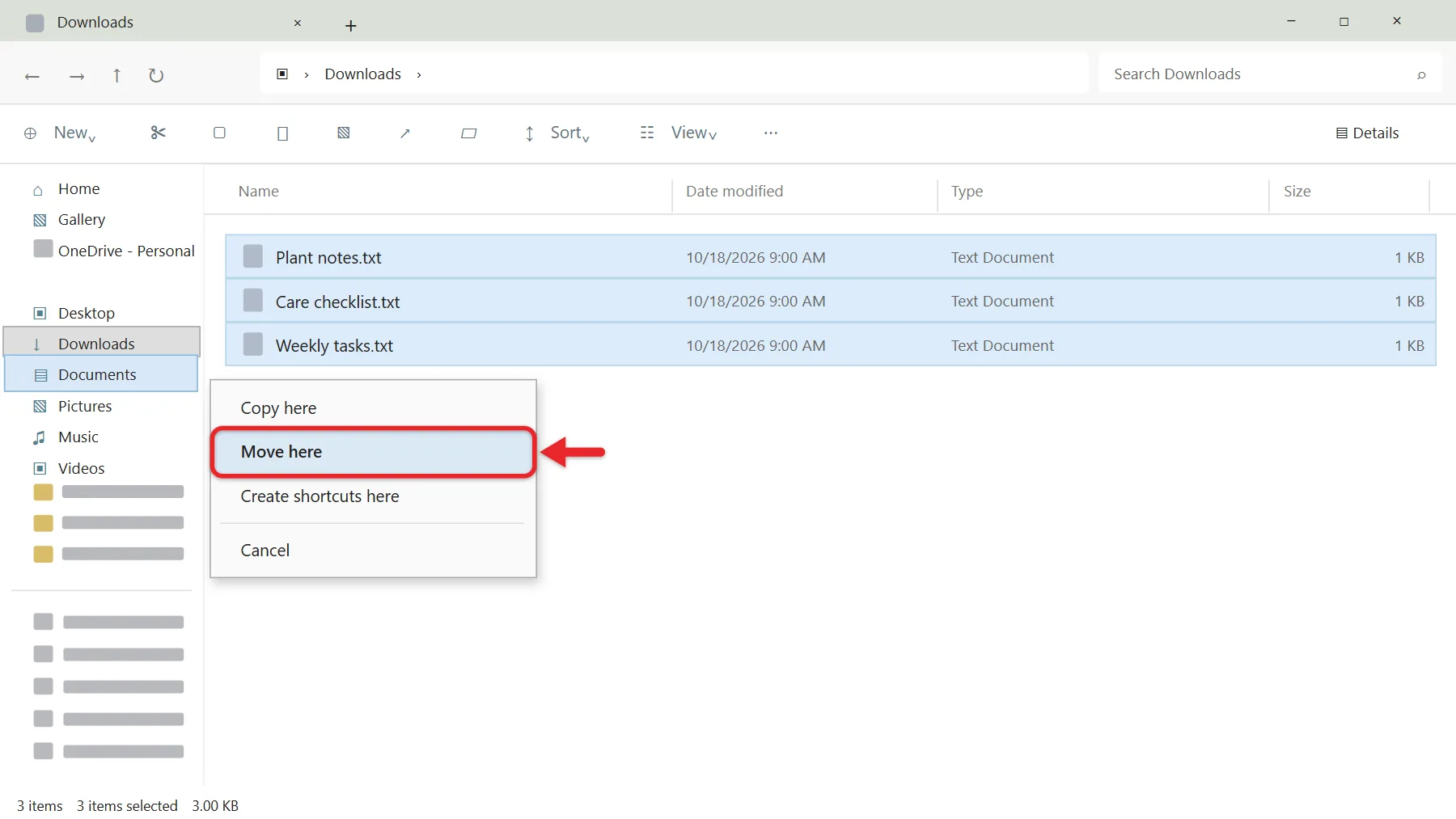Go forward with the right arrow

77,76
